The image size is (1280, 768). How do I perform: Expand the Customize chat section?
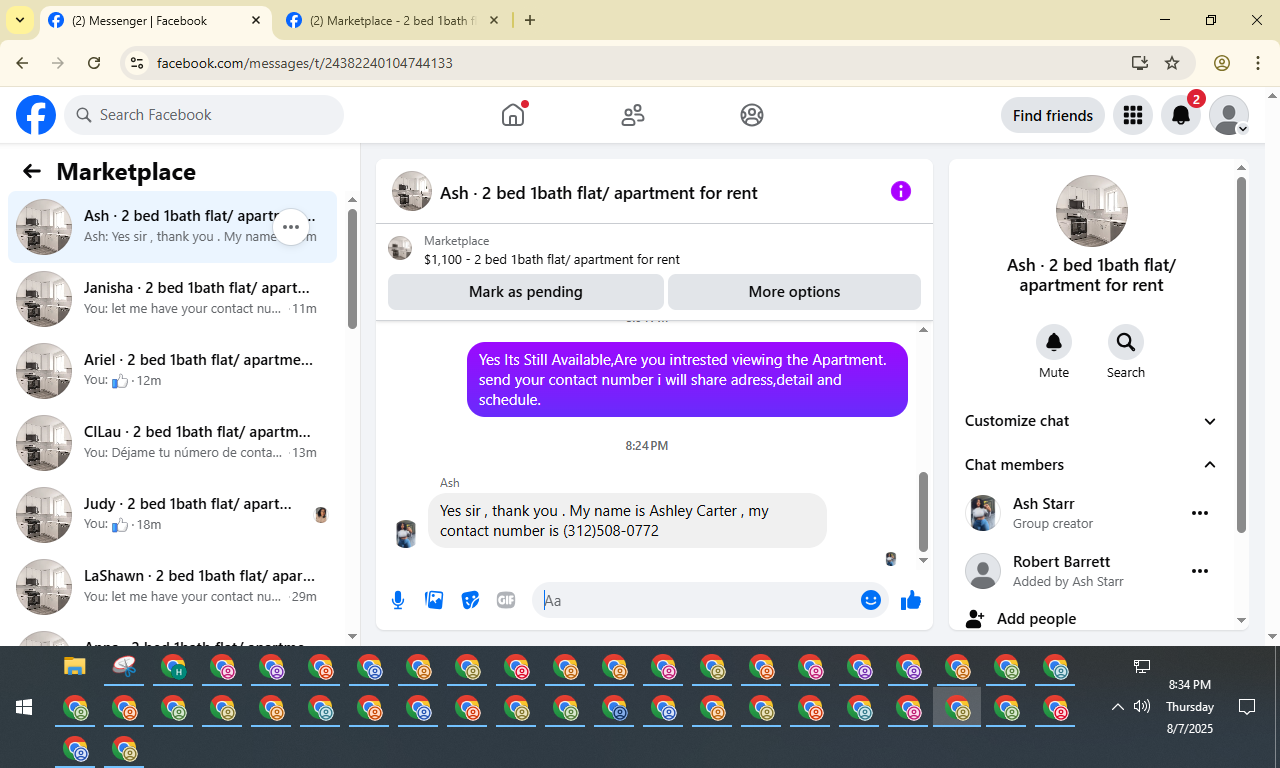[x=1091, y=421]
